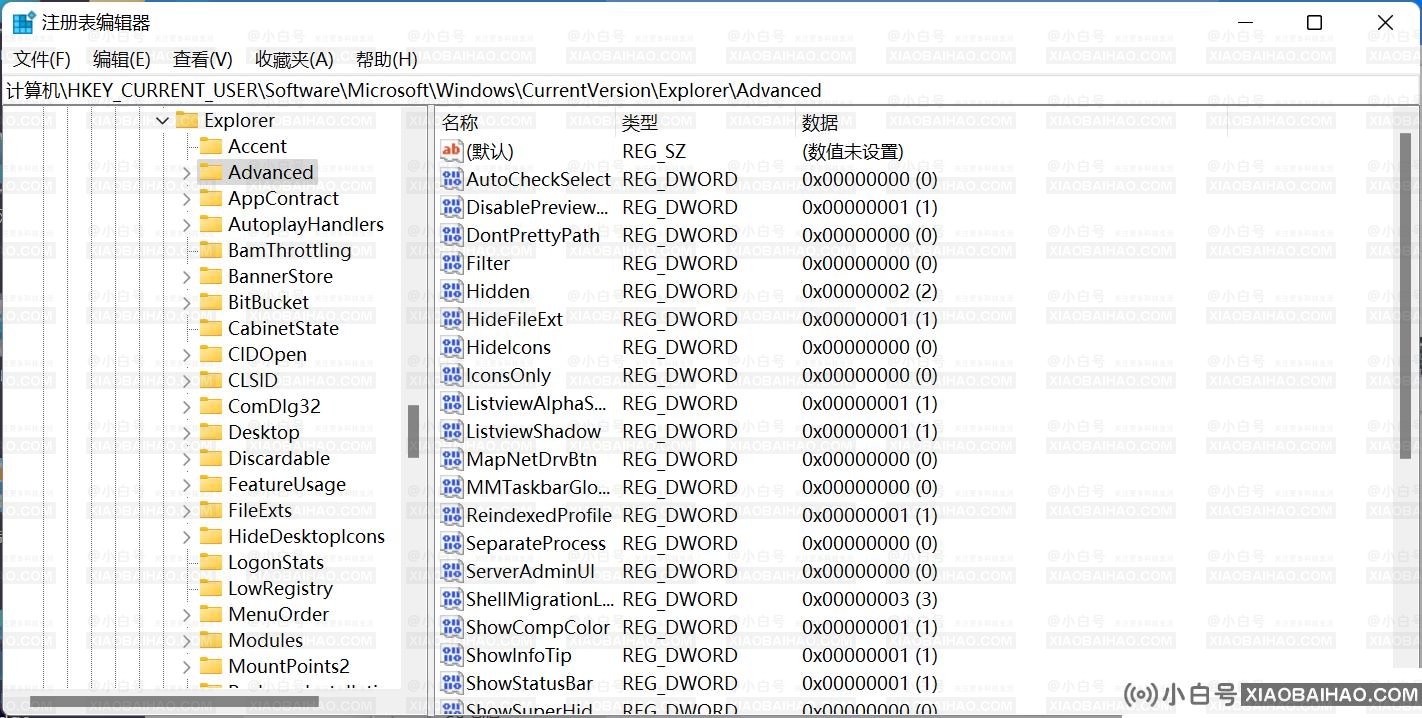Click the Desktop key folder icon
Image resolution: width=1422 pixels, height=718 pixels.
211,432
